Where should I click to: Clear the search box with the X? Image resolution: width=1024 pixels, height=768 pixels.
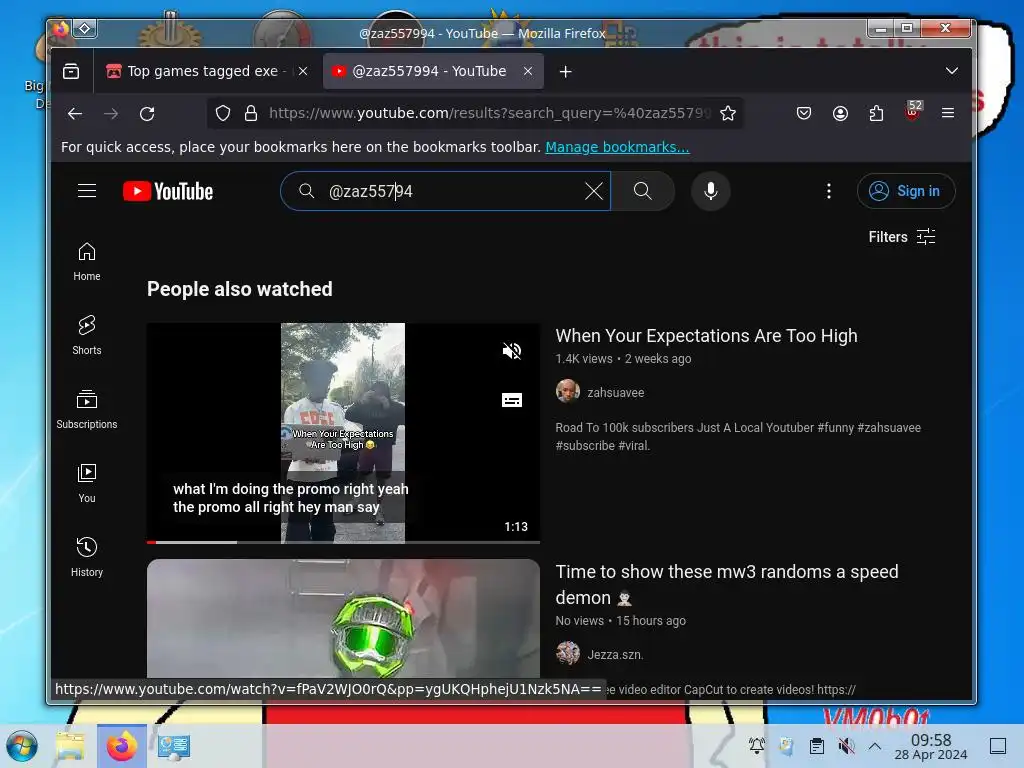(594, 191)
